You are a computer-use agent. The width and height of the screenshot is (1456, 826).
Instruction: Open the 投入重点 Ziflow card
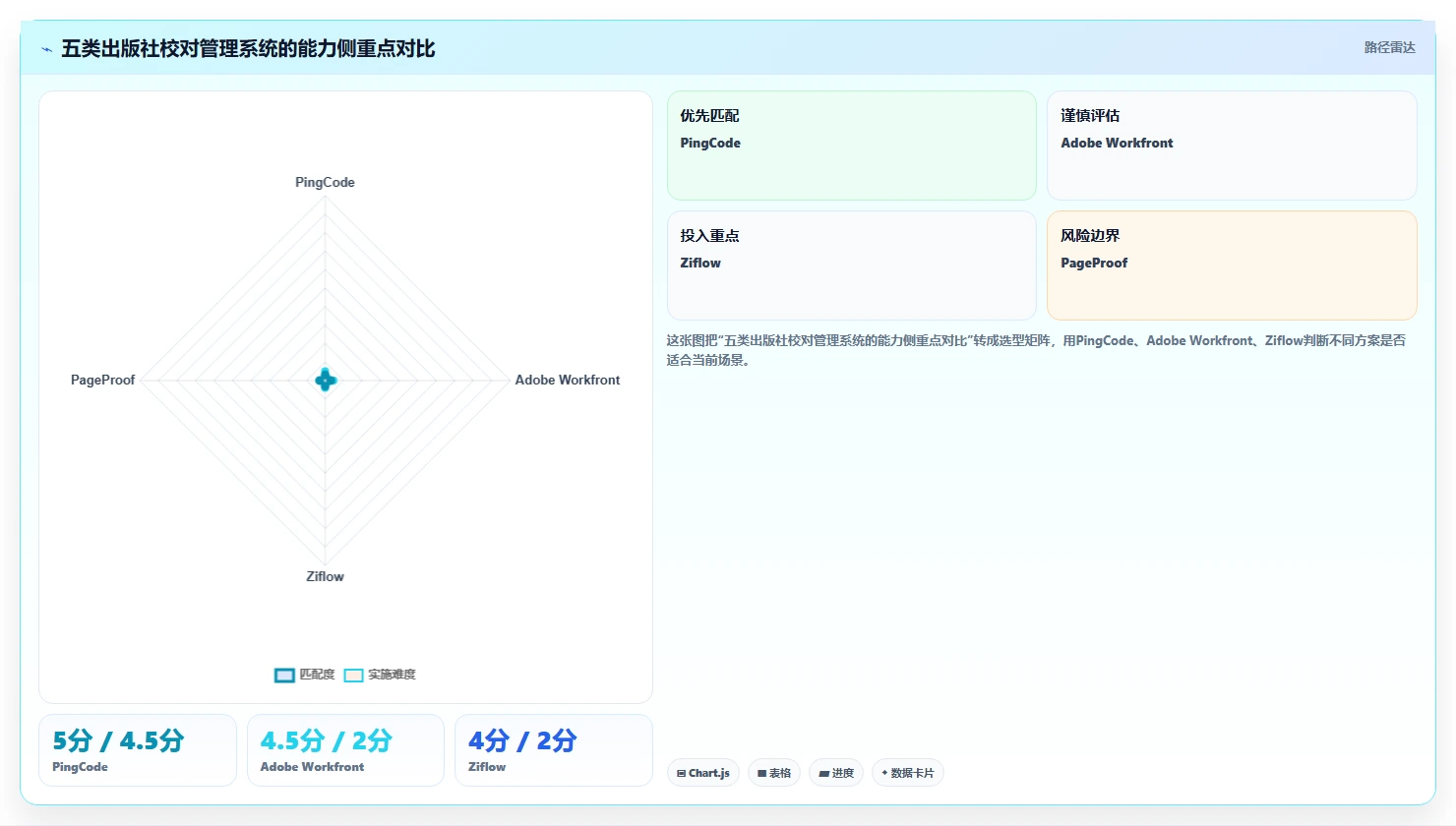point(852,265)
